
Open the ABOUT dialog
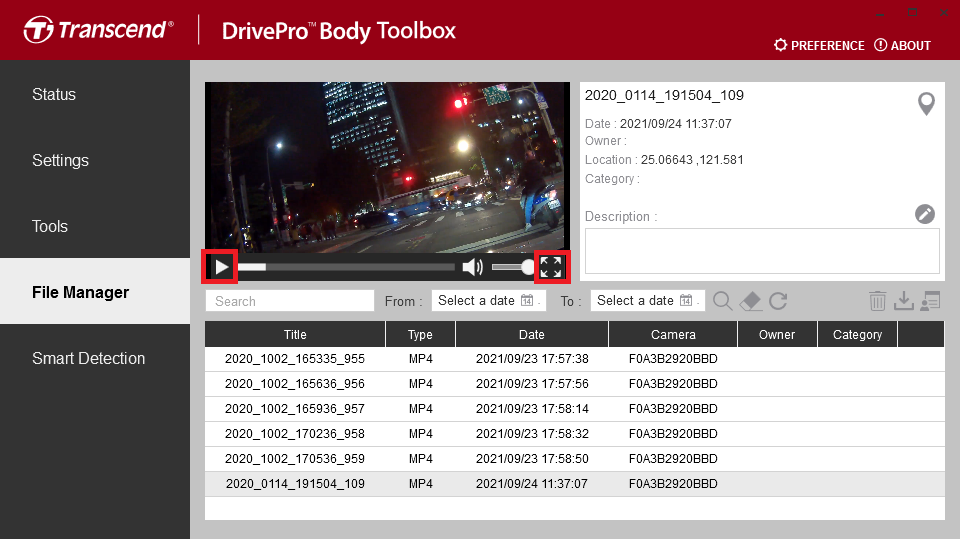(x=902, y=45)
